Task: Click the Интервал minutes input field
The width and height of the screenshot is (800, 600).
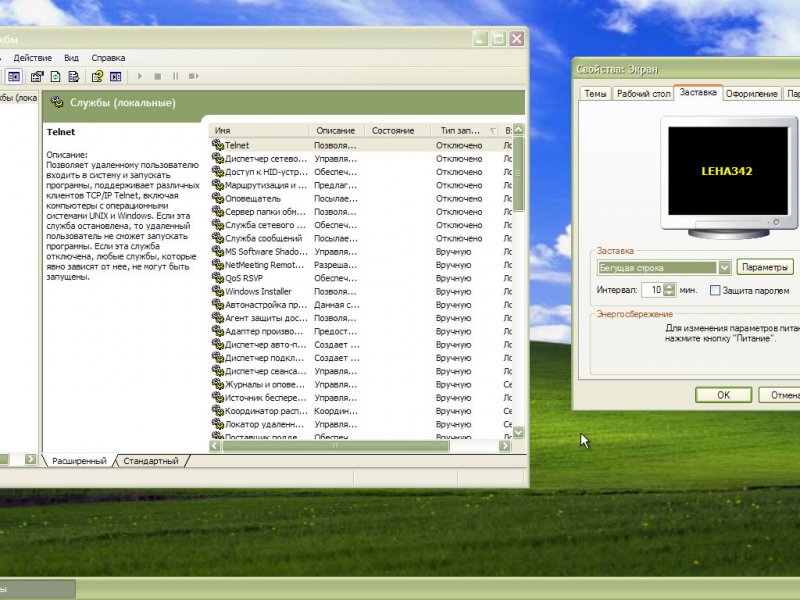Action: (653, 290)
